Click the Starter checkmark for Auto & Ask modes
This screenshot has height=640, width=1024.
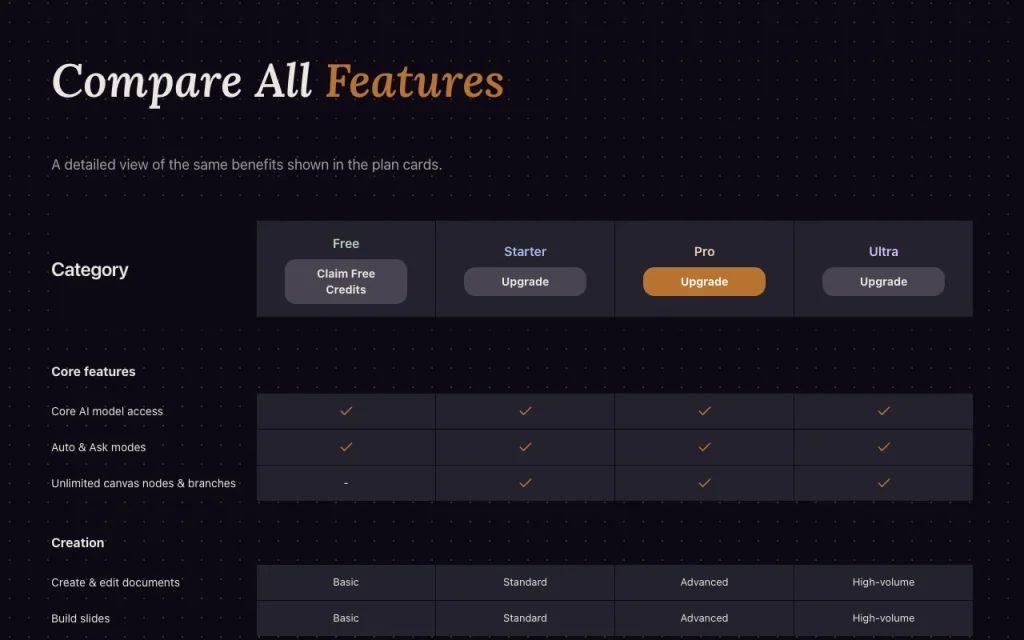[525, 447]
